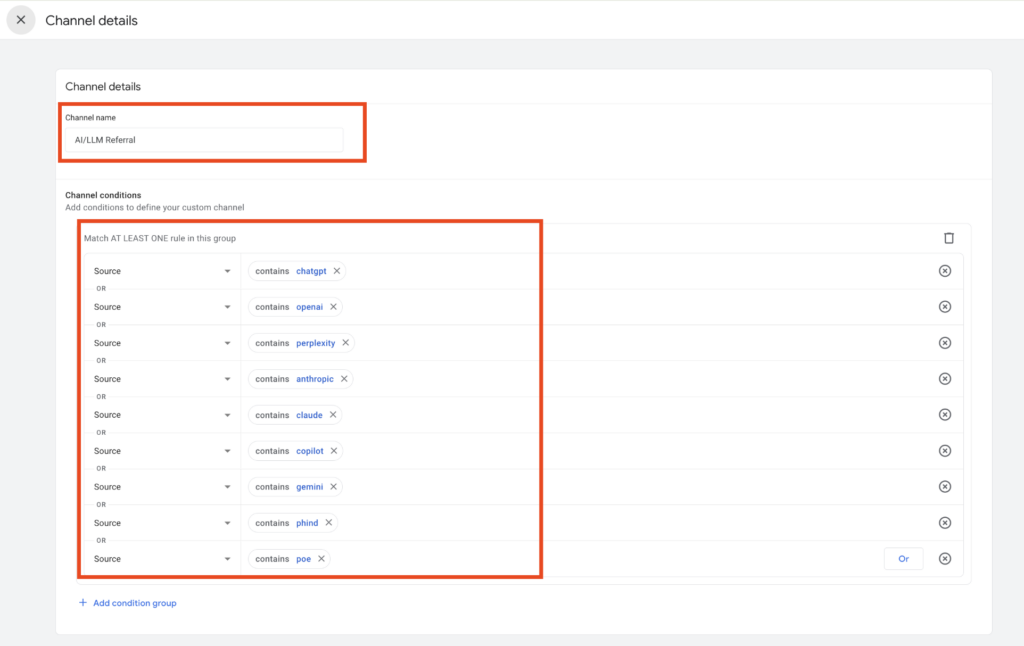Add a new condition group
The height and width of the screenshot is (646, 1024).
pos(127,603)
